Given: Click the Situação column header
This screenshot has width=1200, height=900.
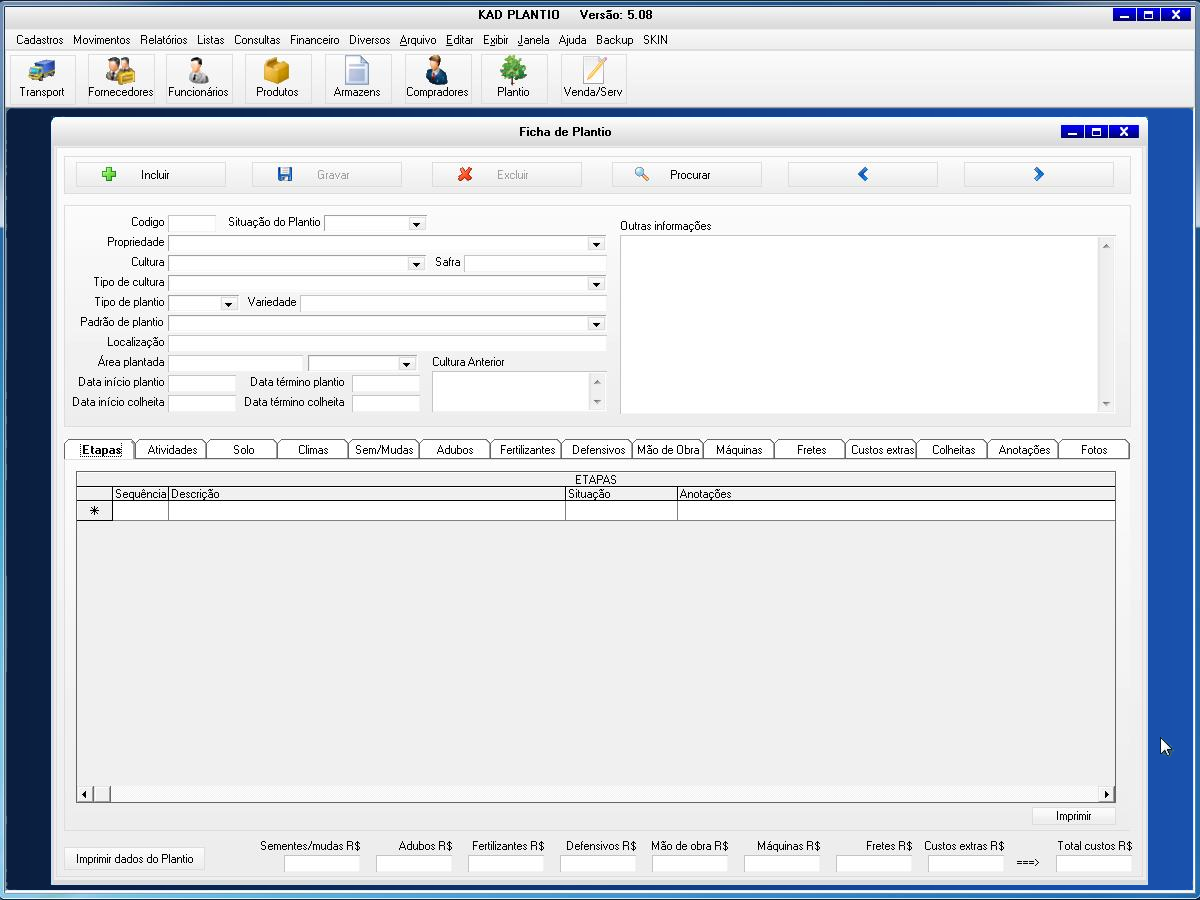Looking at the screenshot, I should [x=621, y=494].
